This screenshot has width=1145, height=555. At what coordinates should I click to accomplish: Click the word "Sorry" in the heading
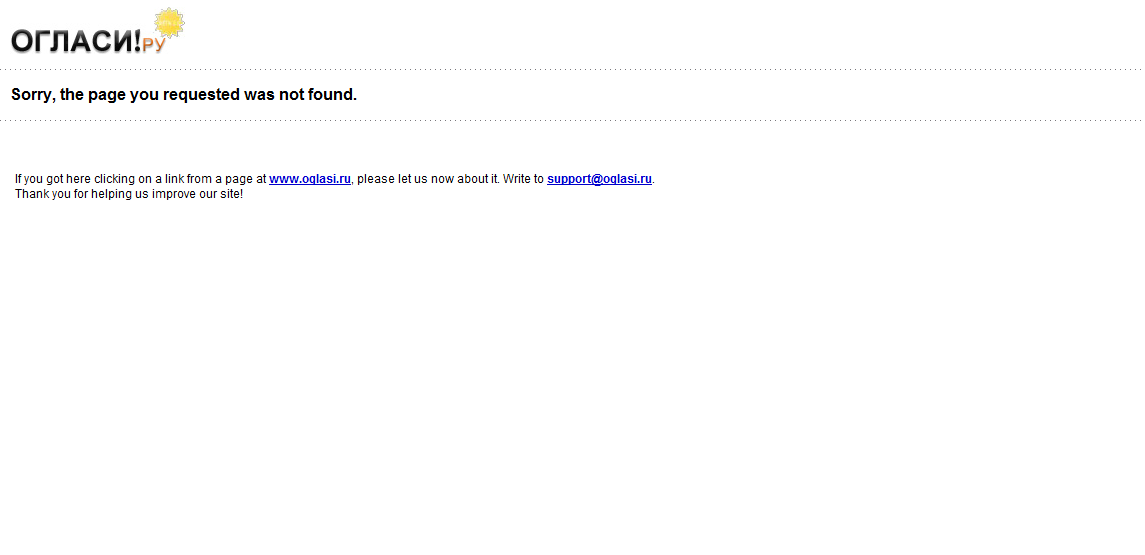[x=32, y=95]
